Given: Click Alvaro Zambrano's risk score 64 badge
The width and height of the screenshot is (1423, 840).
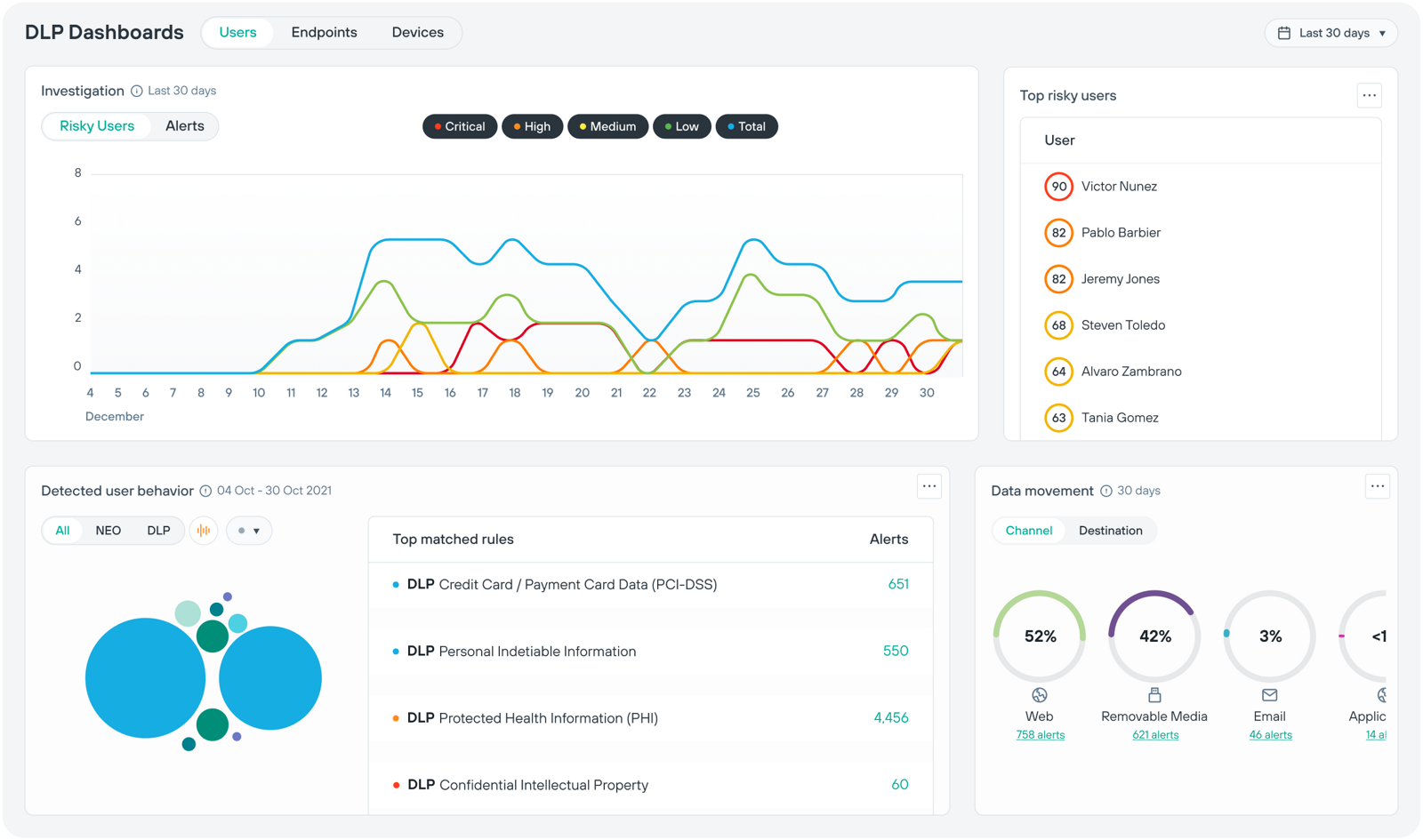Looking at the screenshot, I should 1058,372.
